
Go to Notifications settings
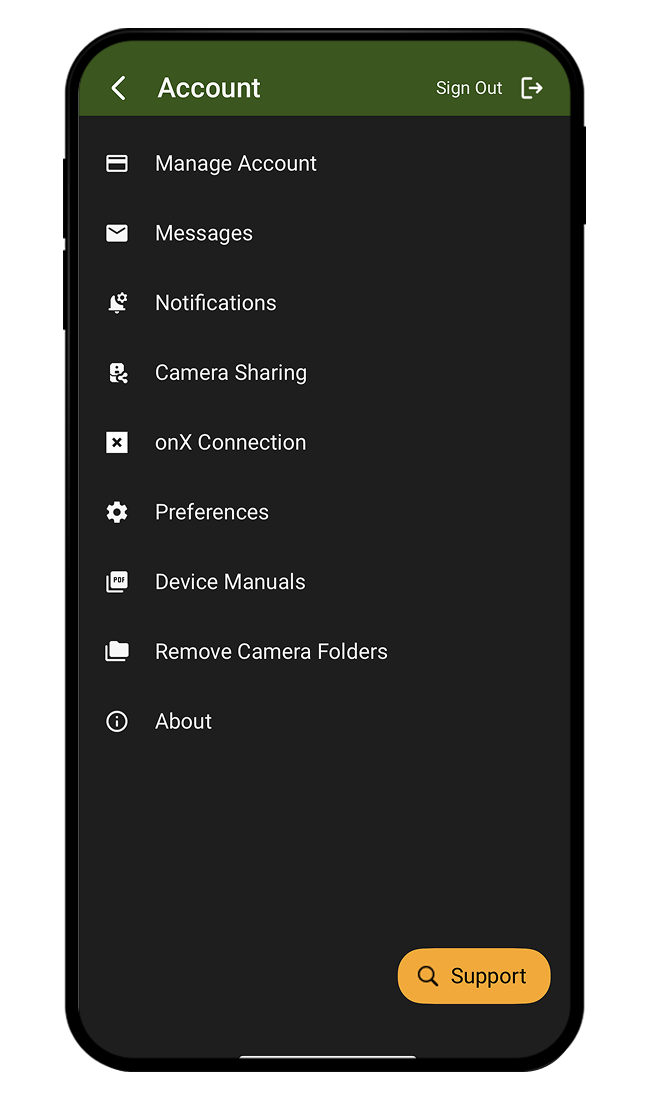coord(215,303)
